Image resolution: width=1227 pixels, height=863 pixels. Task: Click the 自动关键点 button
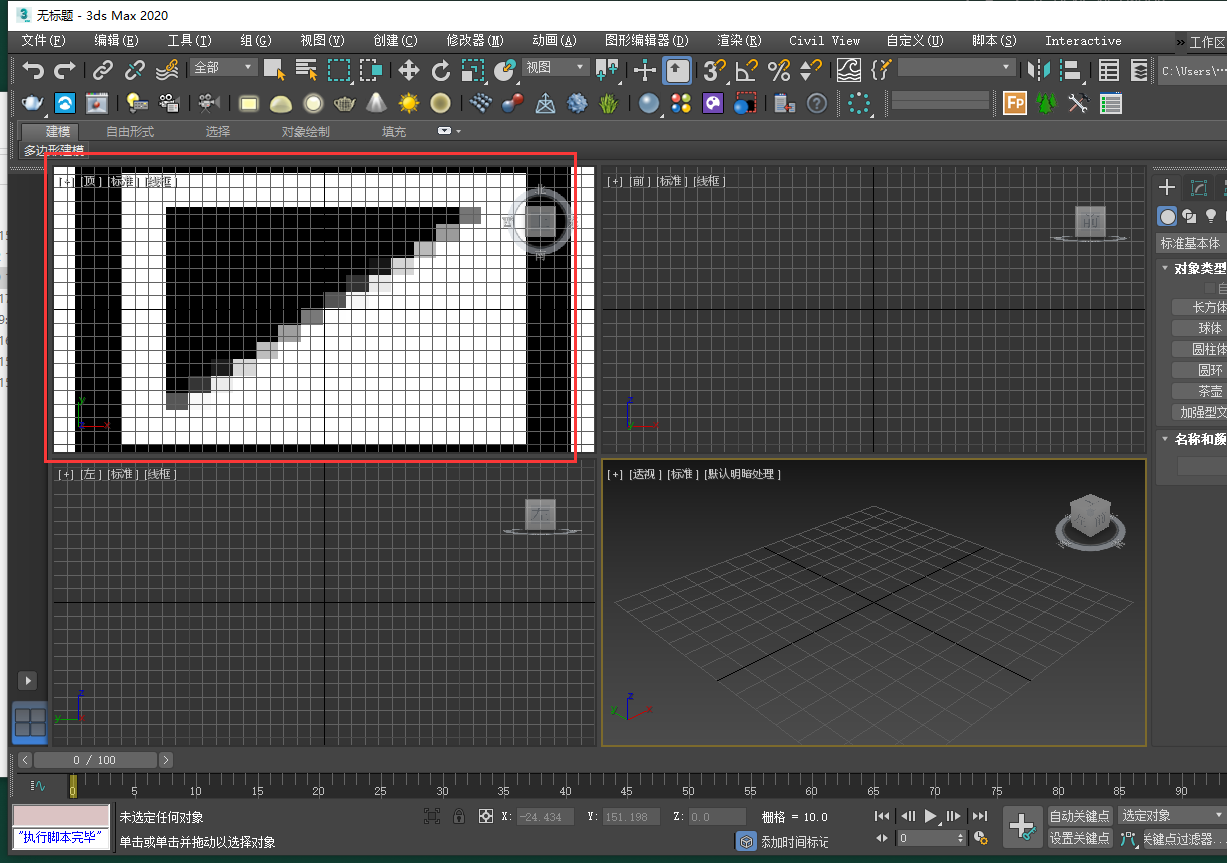pos(1080,816)
